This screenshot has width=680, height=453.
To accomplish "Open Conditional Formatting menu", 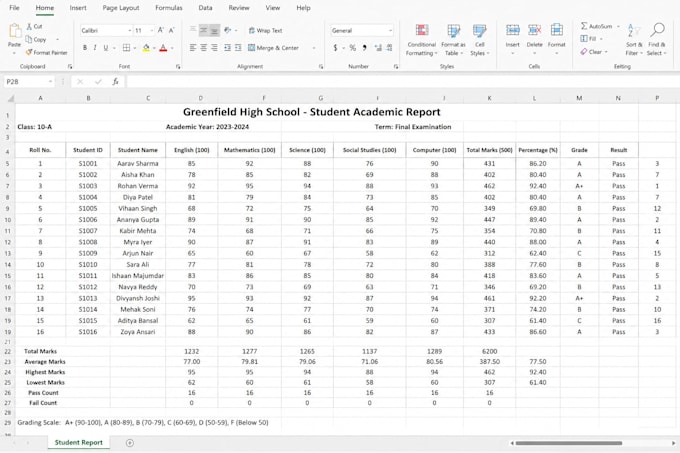I will tap(422, 40).
